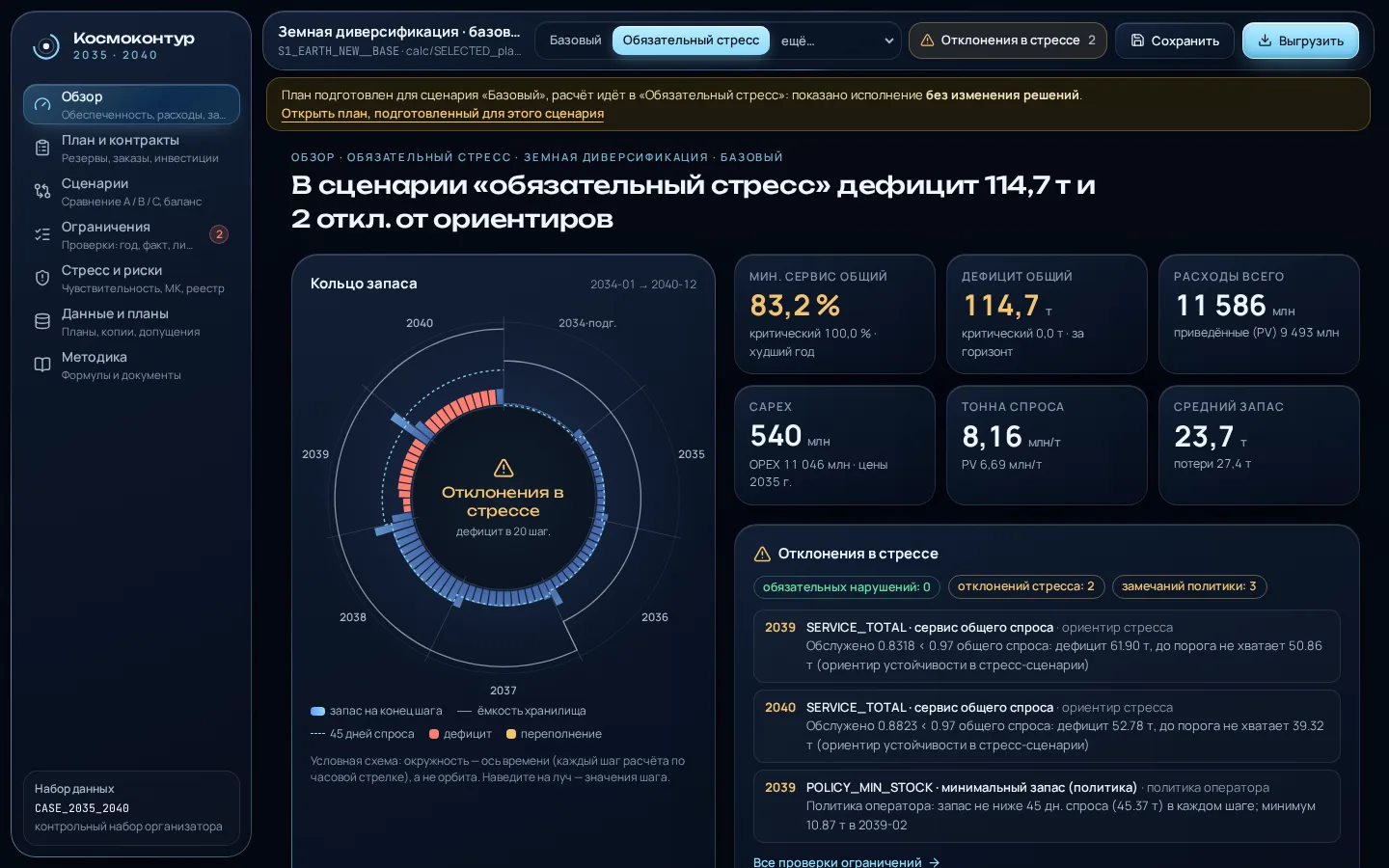Open link Открыть план, подготовленный для этого сценария
Viewport: 1389px width, 868px height.
click(x=443, y=114)
